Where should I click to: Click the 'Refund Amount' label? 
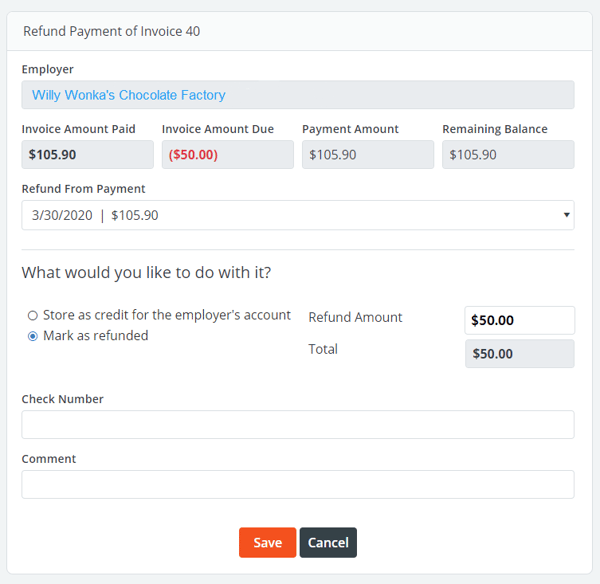pos(355,317)
